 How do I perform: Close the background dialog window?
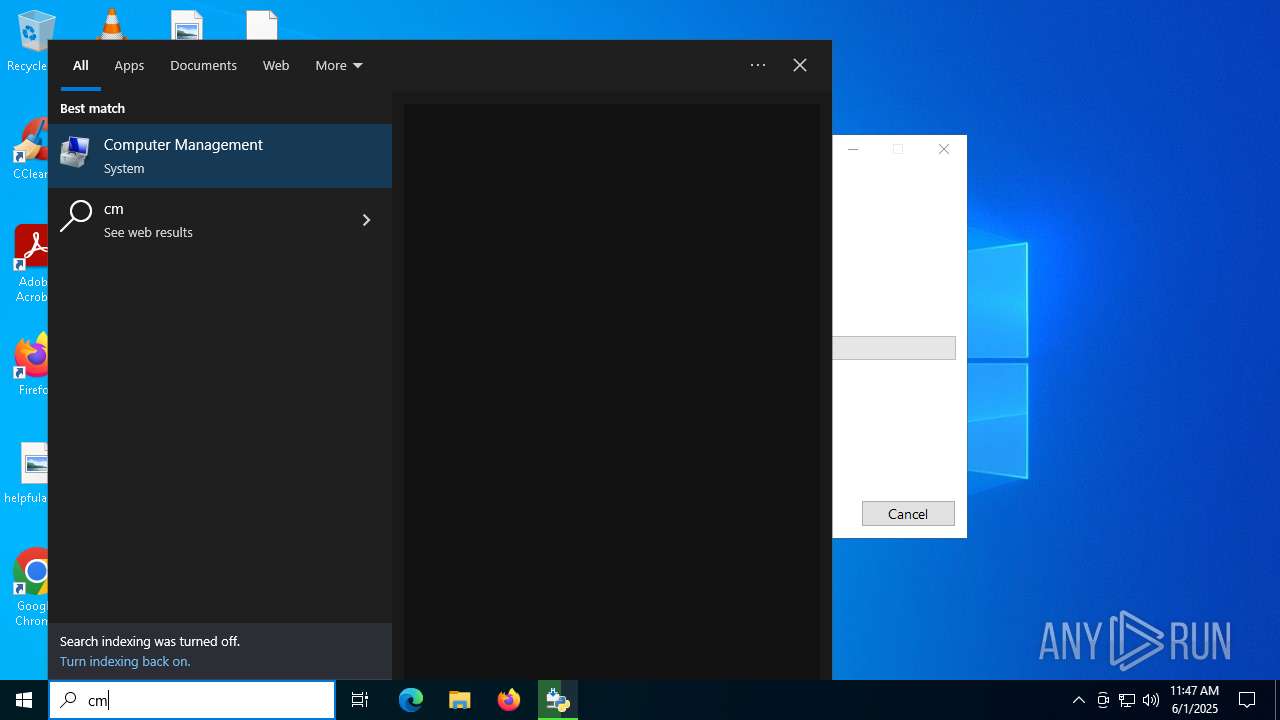point(944,149)
